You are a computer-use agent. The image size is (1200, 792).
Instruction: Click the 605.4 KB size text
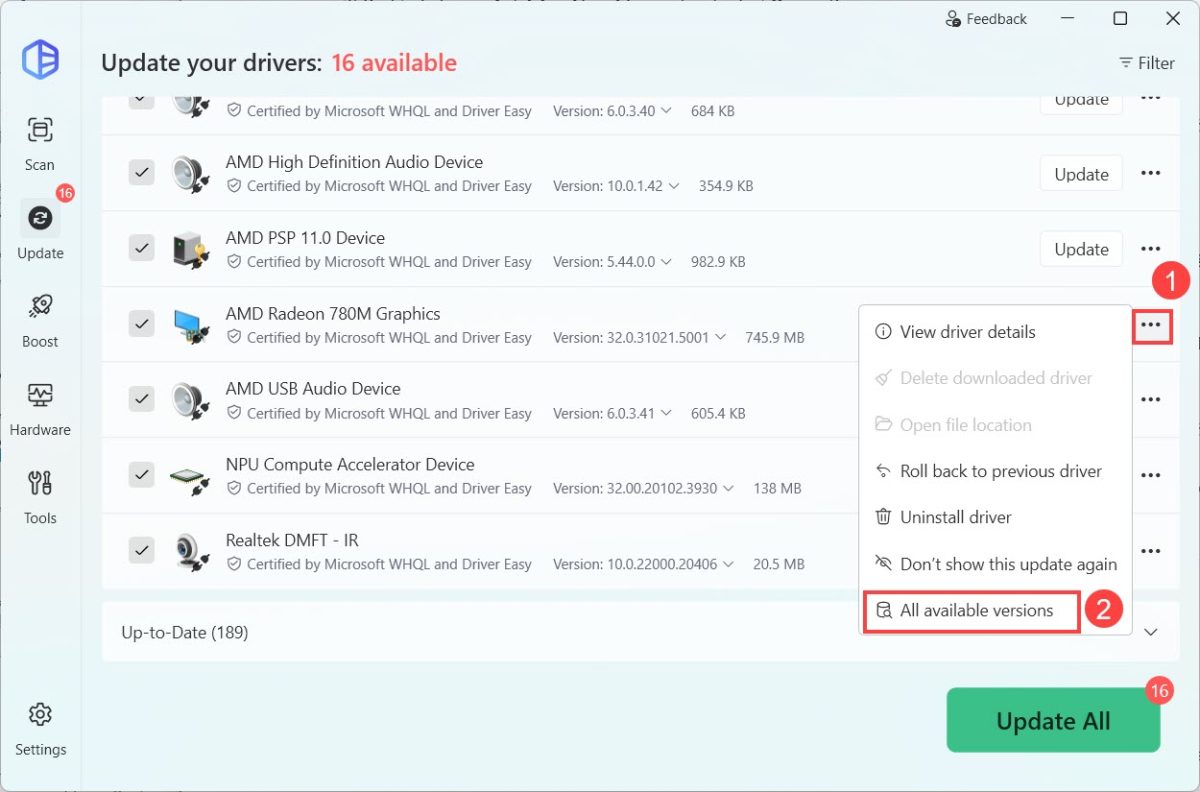click(x=718, y=413)
